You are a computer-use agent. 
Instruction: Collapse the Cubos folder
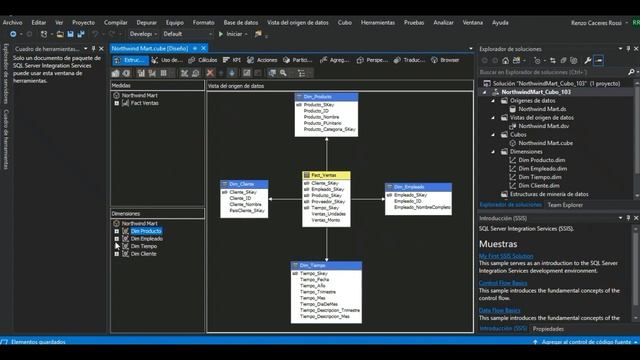(x=493, y=135)
